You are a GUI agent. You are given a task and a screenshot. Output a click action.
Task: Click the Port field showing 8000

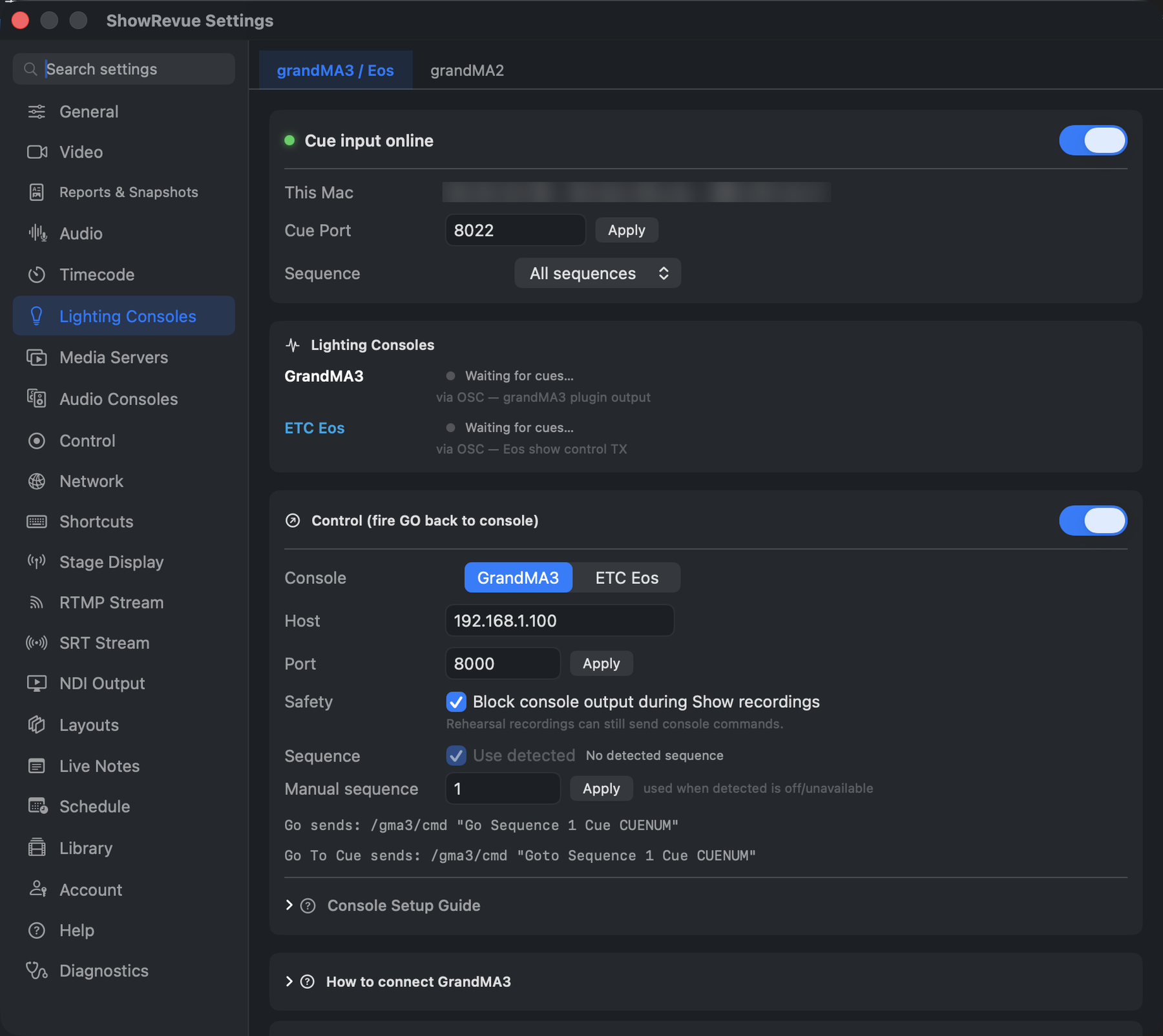click(503, 663)
